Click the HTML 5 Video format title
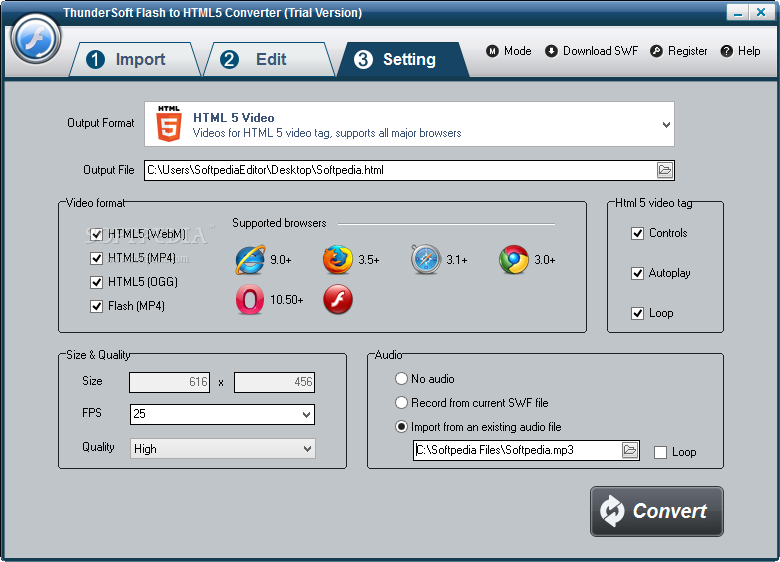The image size is (780, 562). pos(234,118)
